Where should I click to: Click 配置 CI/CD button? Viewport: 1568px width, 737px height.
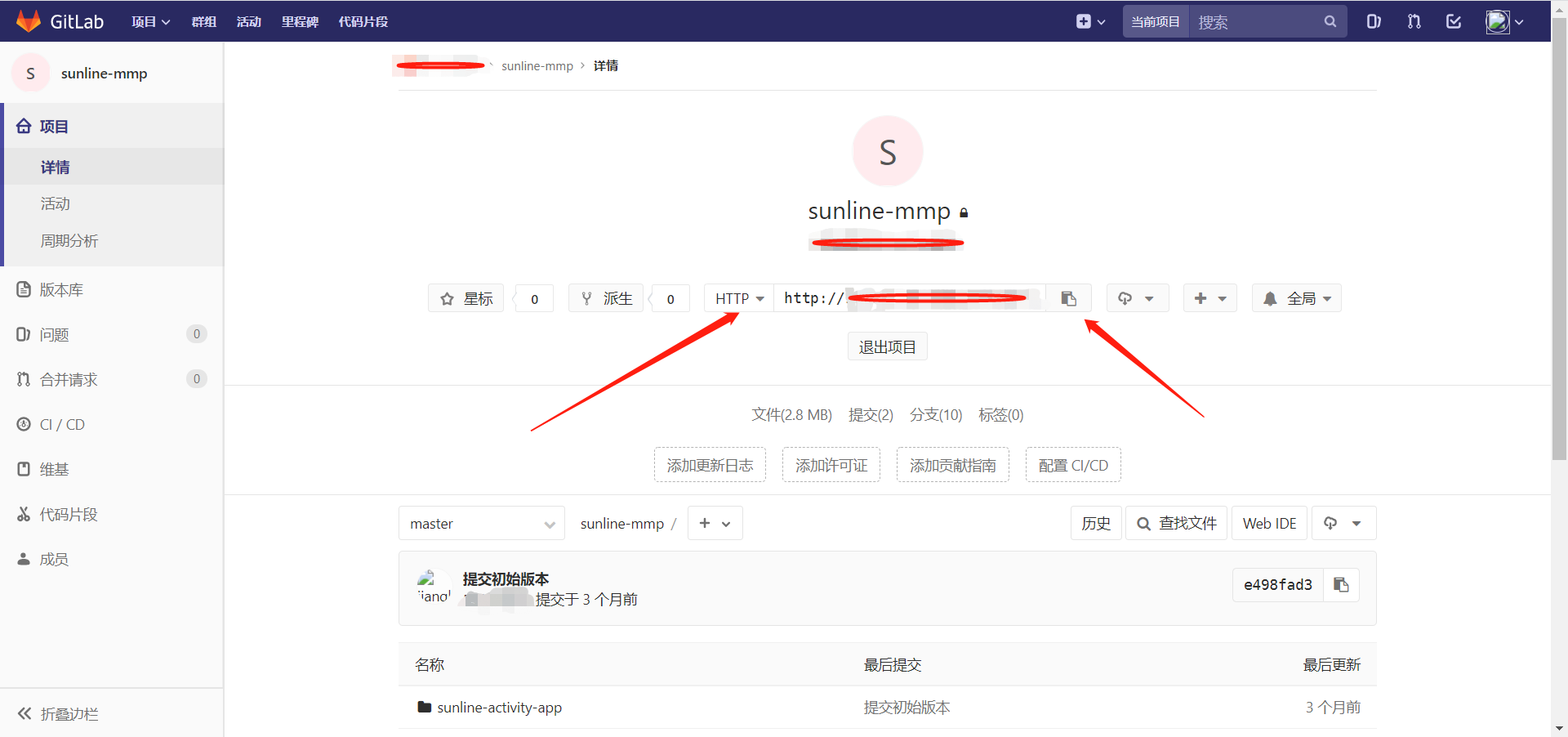1073,465
